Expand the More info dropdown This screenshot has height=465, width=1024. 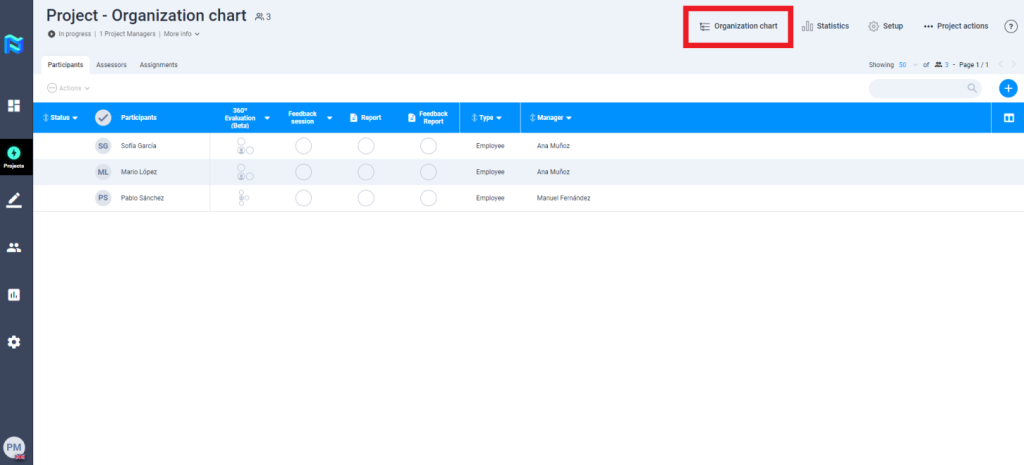pos(182,34)
